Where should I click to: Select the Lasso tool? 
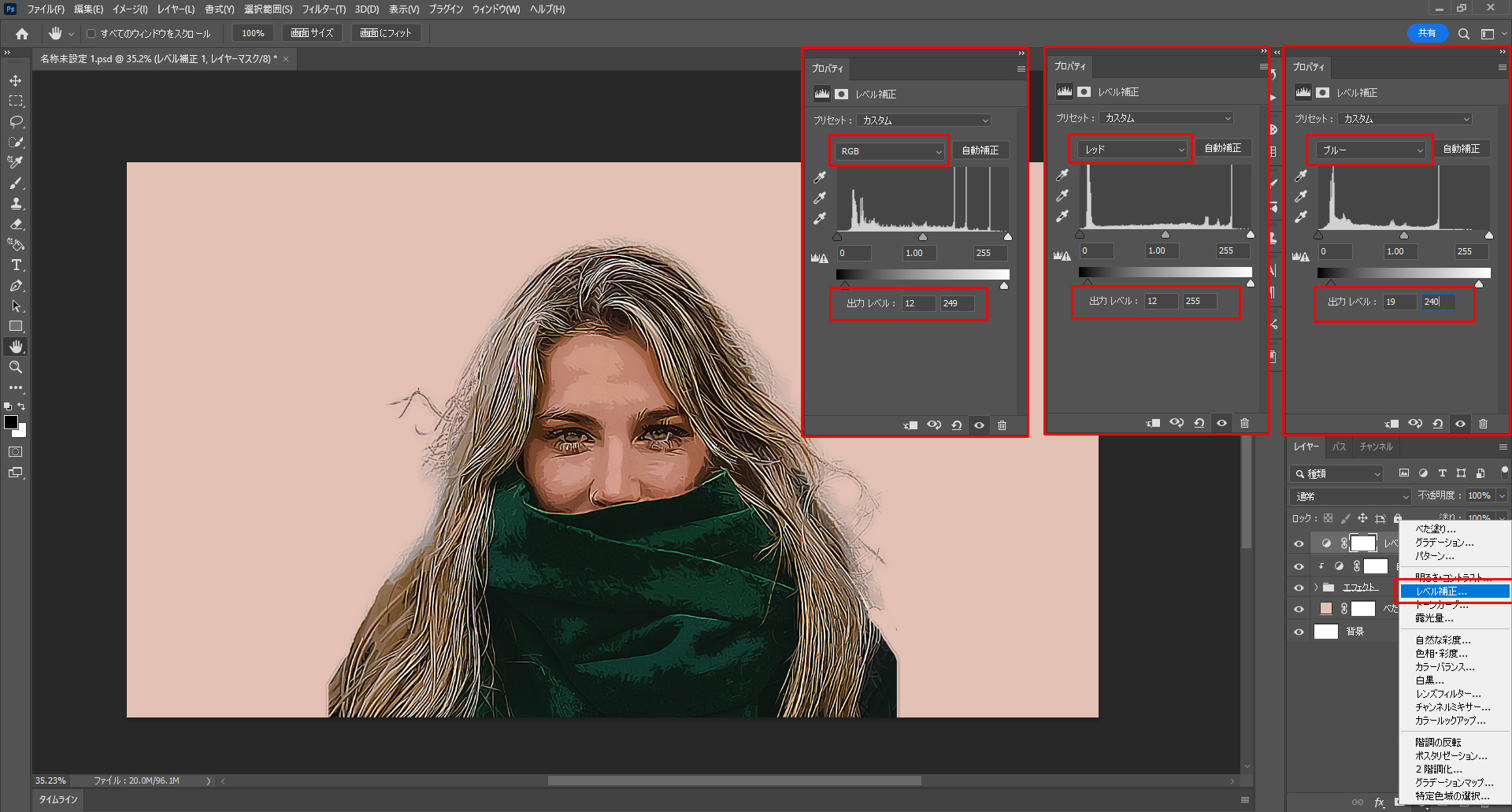coord(16,121)
